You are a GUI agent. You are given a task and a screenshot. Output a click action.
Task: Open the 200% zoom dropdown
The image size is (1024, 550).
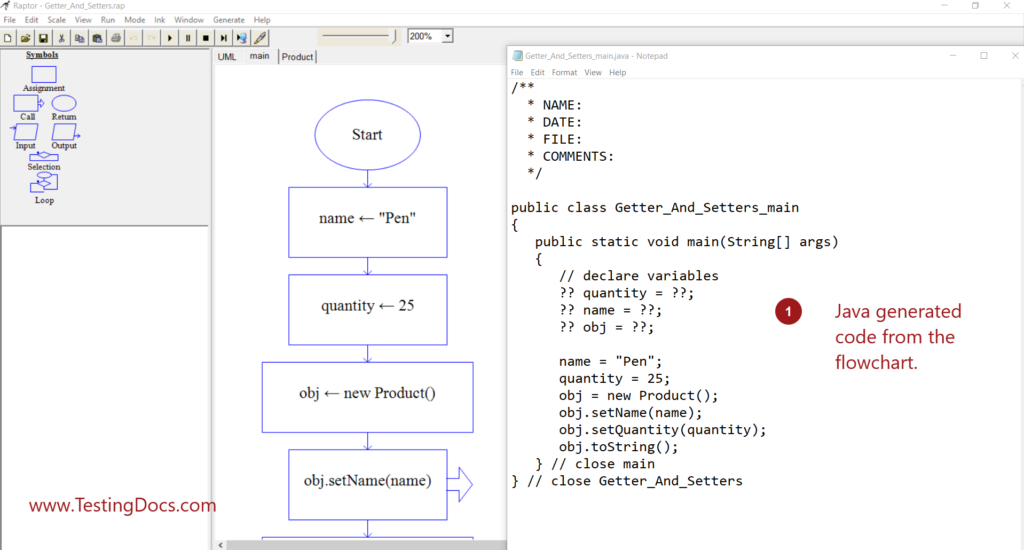point(447,36)
